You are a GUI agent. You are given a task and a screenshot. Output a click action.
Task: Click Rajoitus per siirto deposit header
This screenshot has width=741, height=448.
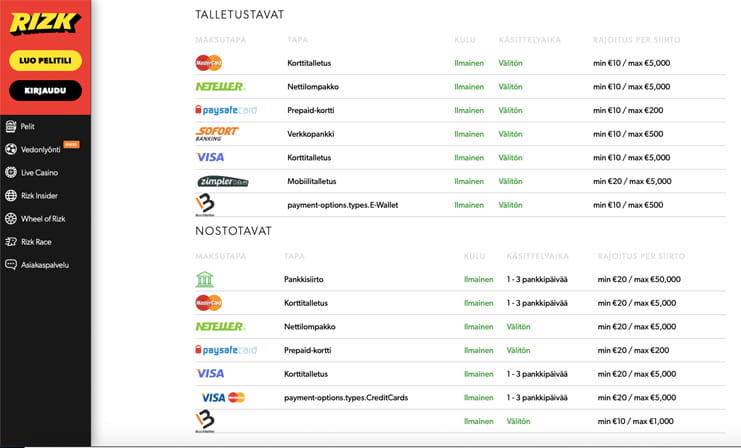pyautogui.click(x=637, y=40)
